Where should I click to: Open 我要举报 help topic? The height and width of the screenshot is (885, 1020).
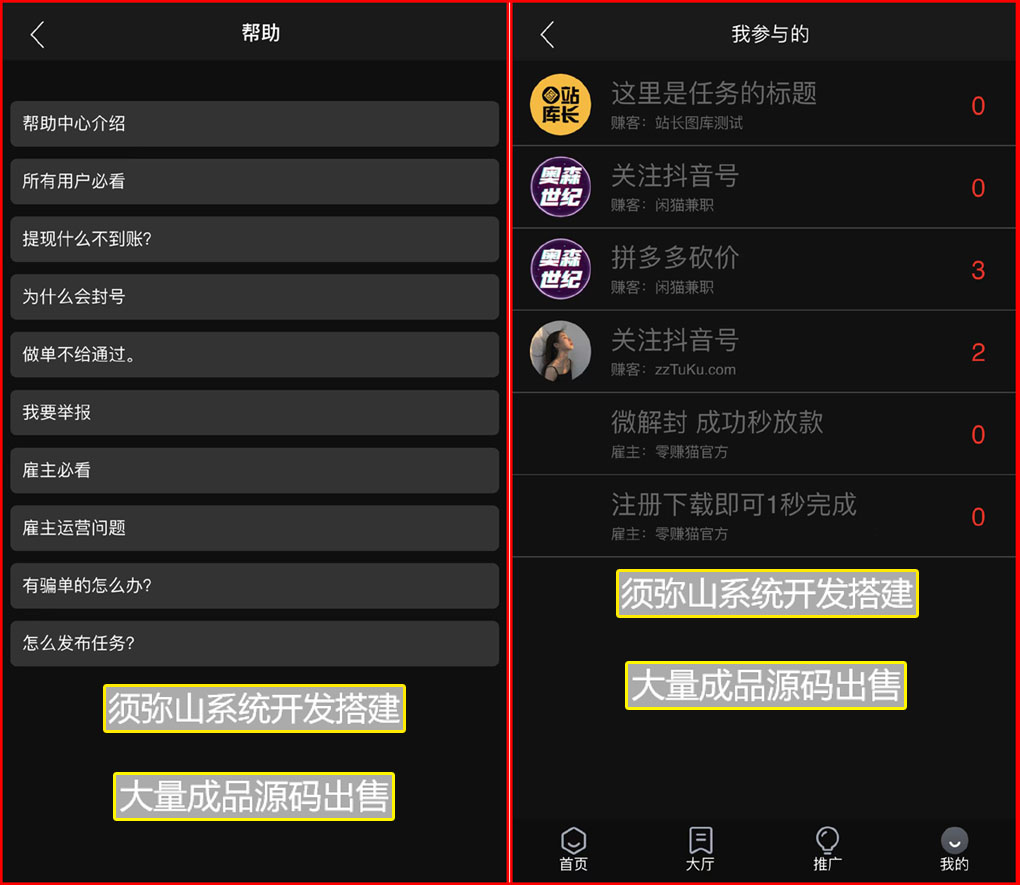tap(254, 413)
